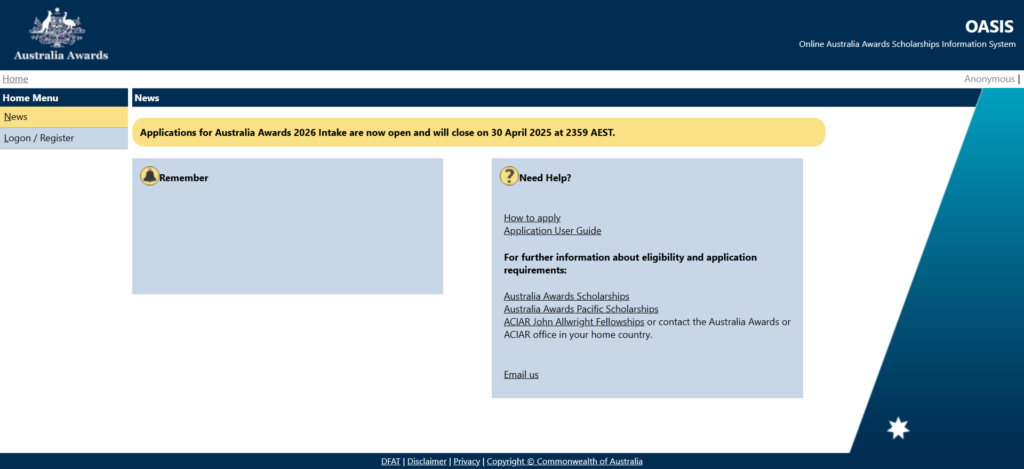
Task: Click the applications open announcement banner
Action: [479, 133]
